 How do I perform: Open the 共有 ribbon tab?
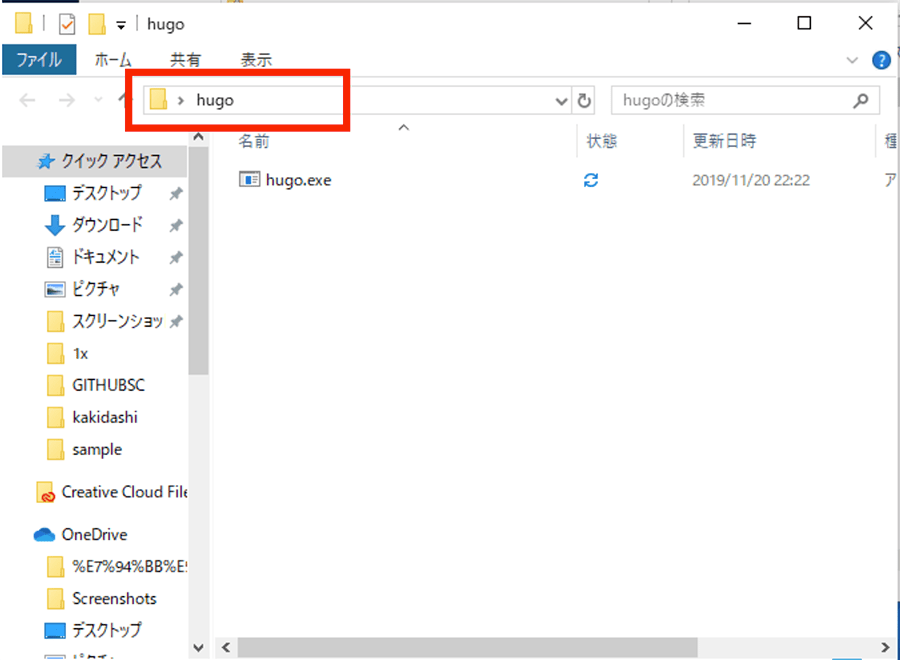185,60
